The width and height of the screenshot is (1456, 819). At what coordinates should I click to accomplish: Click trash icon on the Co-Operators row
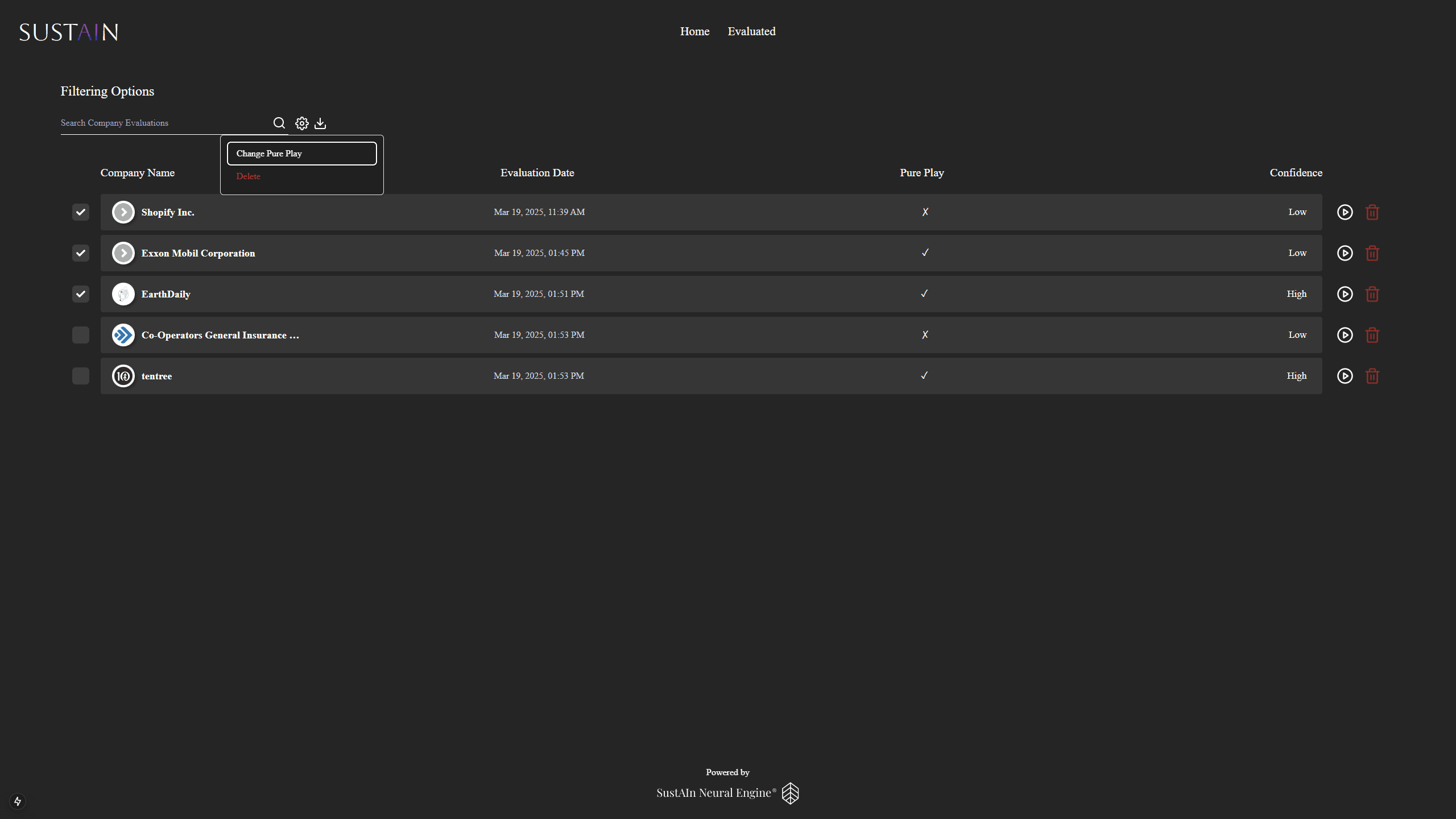coord(1372,335)
